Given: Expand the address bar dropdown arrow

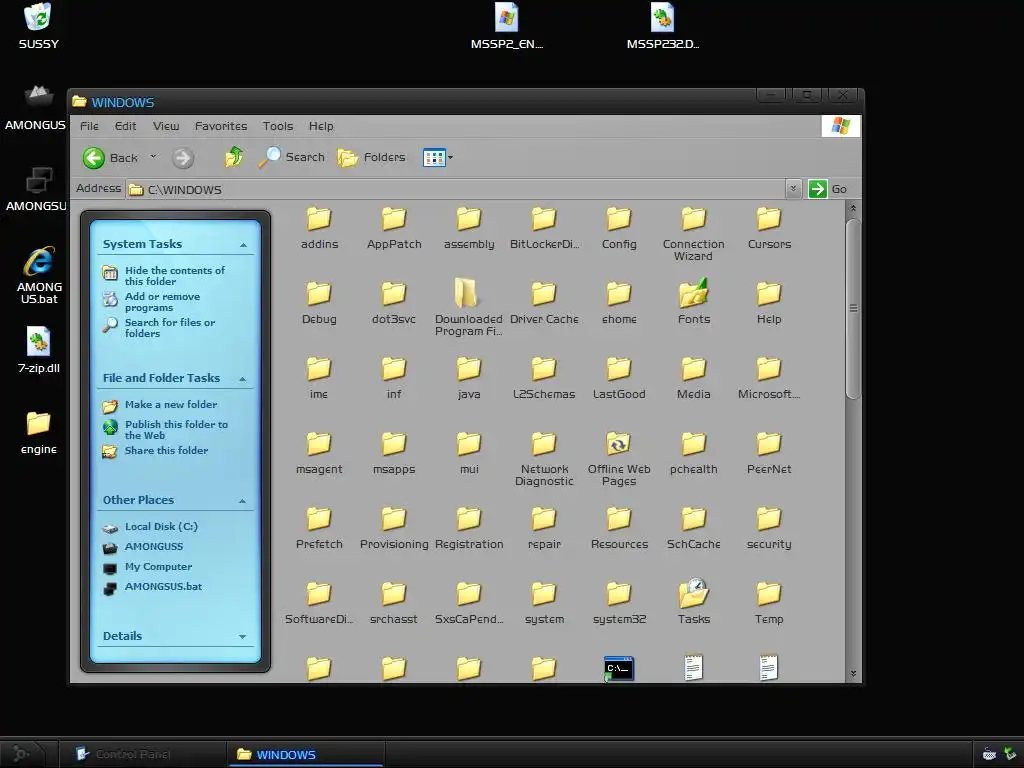Looking at the screenshot, I should (x=793, y=189).
